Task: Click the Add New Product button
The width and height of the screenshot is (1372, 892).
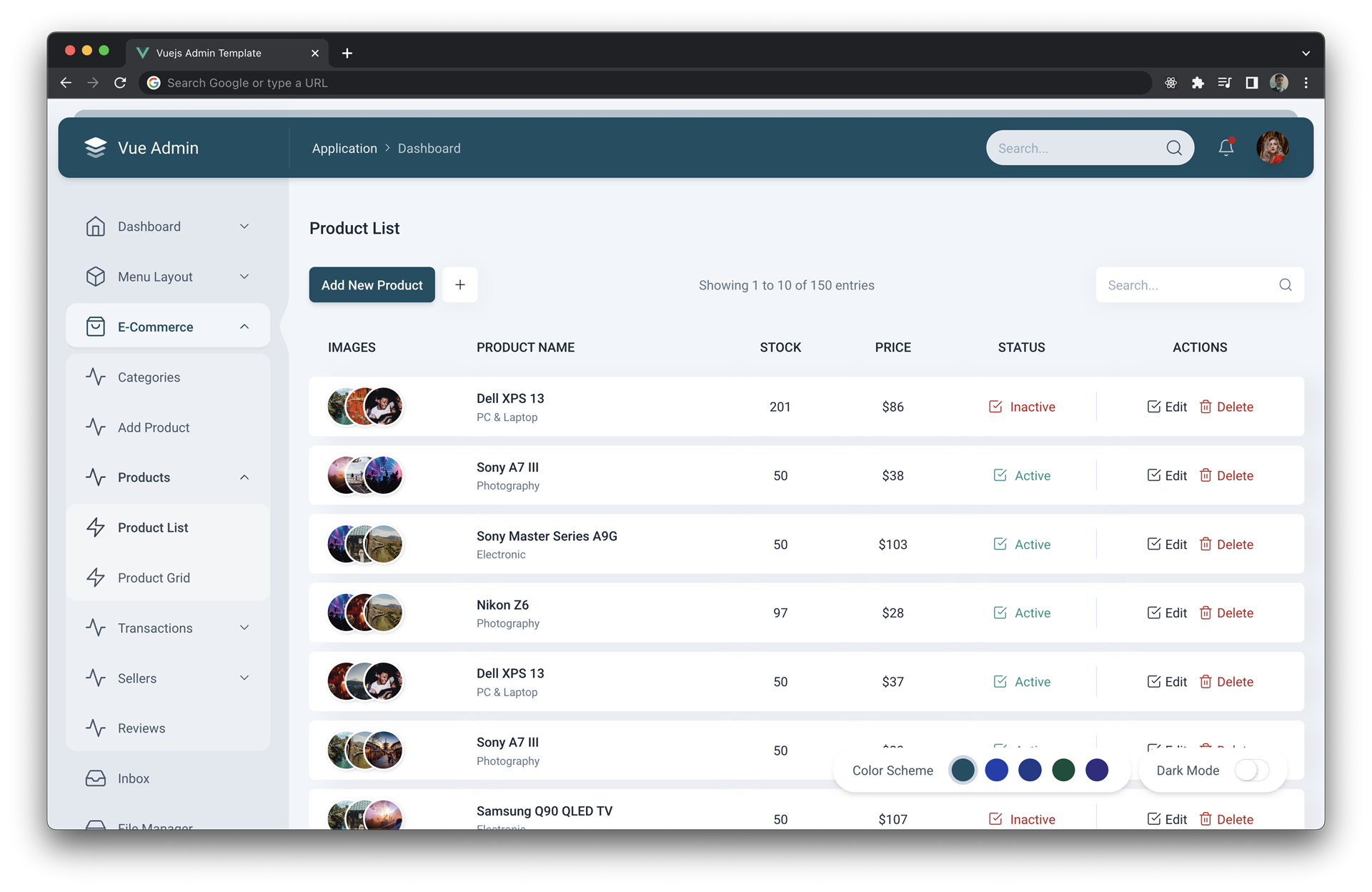Action: [372, 284]
